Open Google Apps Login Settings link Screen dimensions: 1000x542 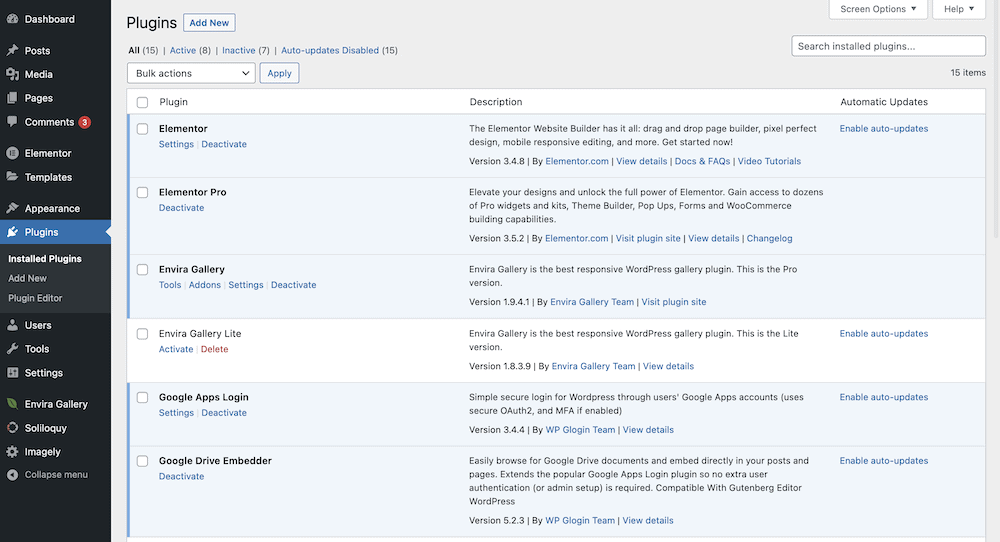click(x=176, y=413)
